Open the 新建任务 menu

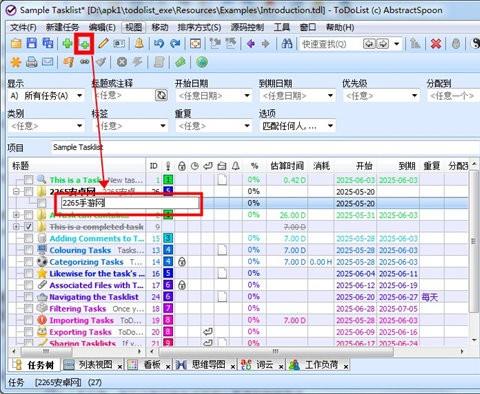(62, 27)
